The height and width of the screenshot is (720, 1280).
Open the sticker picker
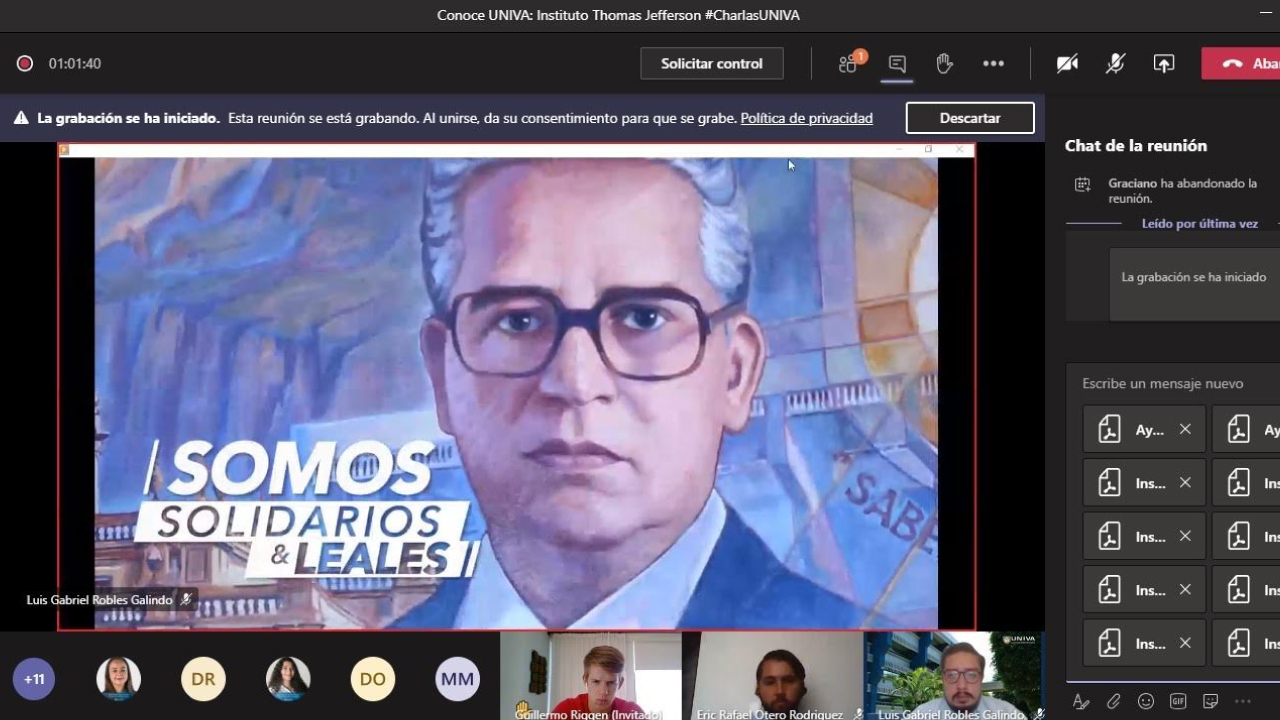click(1211, 701)
